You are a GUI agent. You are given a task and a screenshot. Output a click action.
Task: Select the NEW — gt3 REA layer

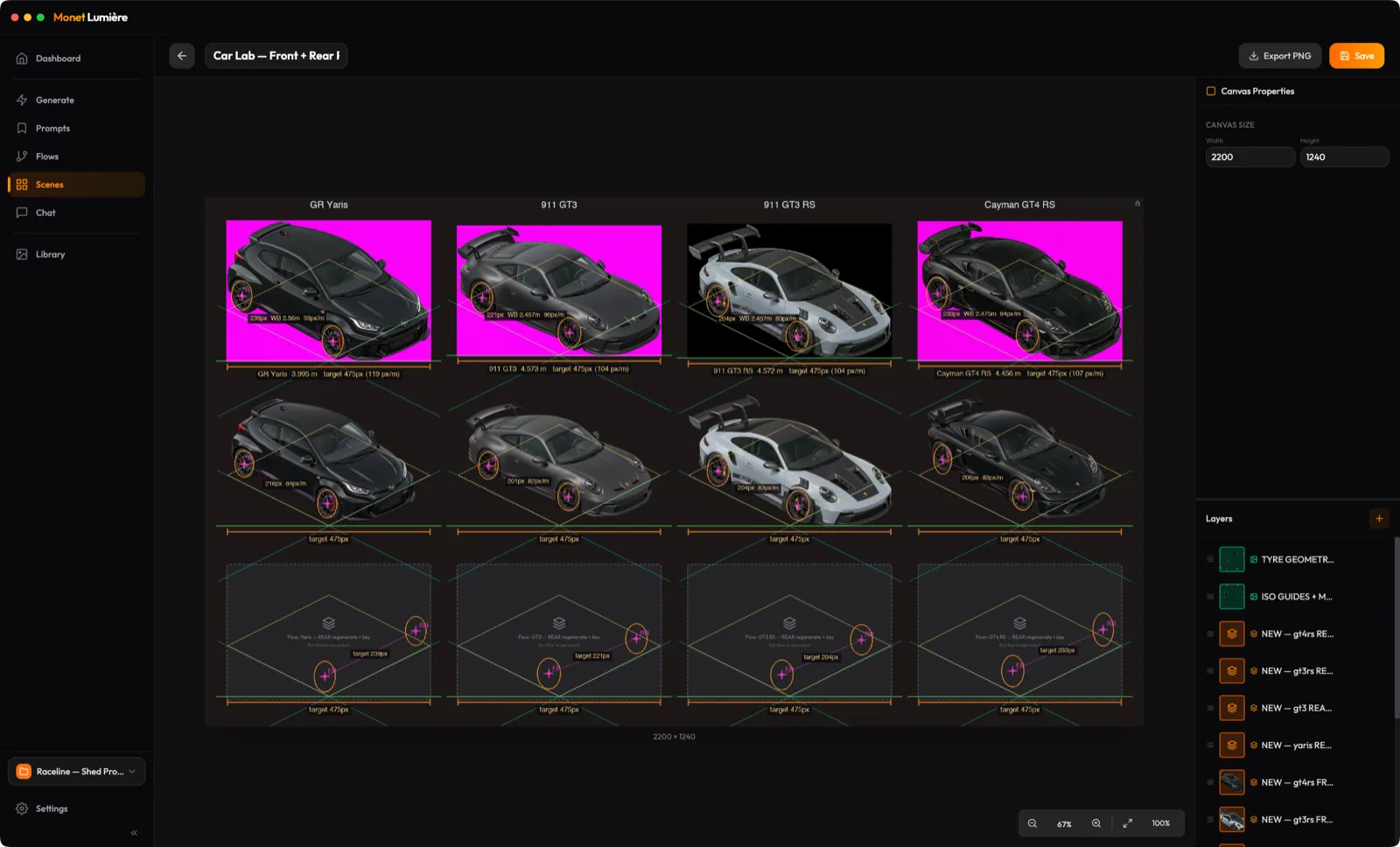coord(1297,708)
